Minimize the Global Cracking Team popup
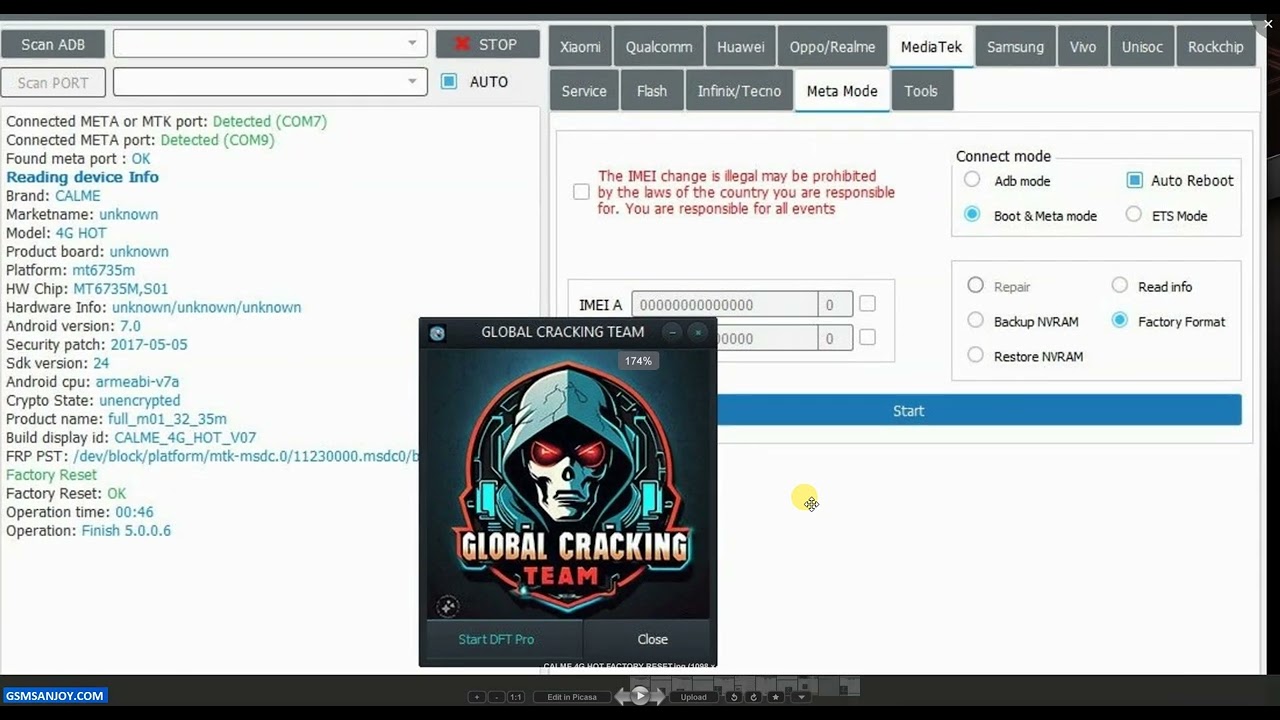 pyautogui.click(x=673, y=332)
